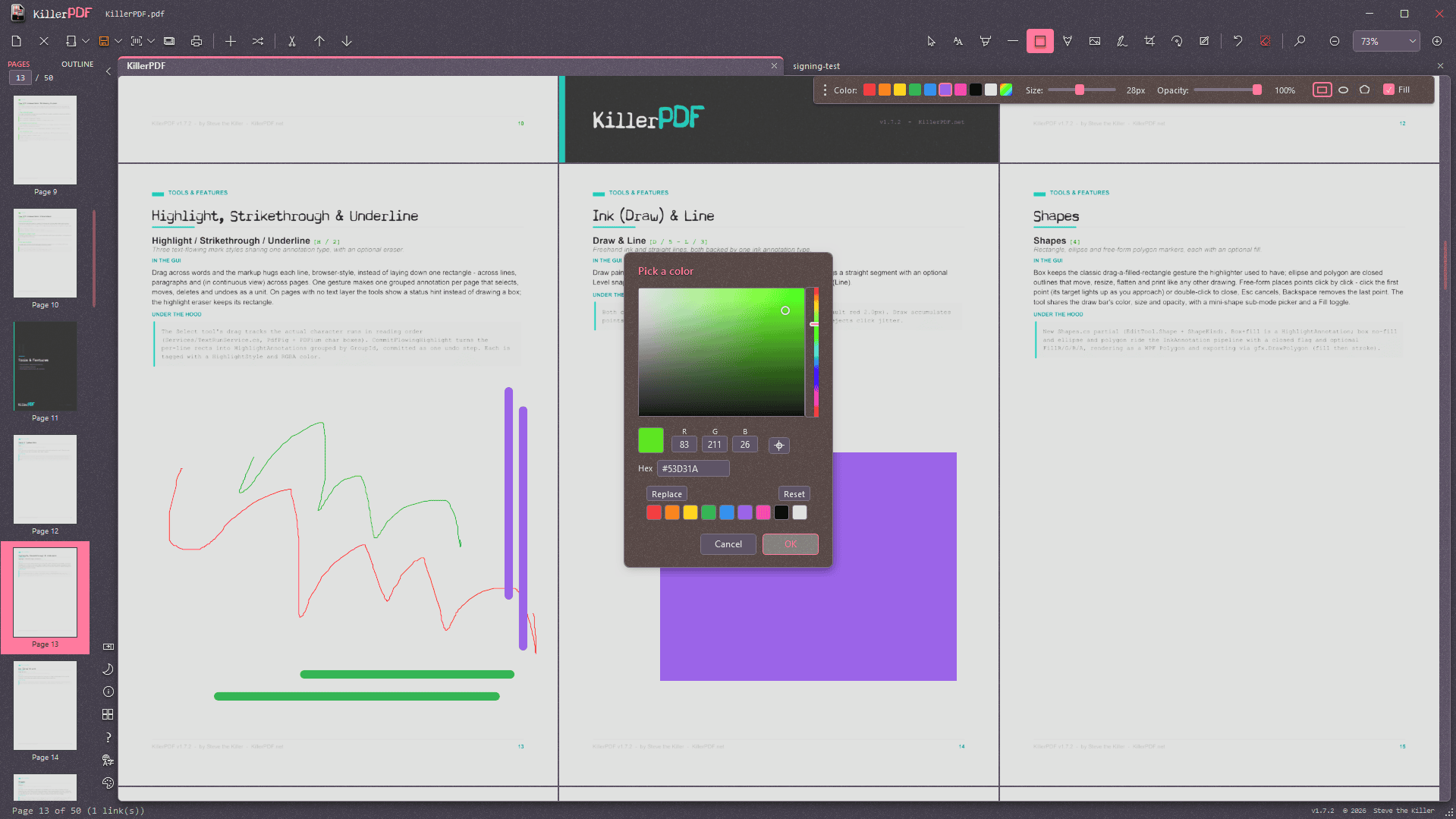
Task: Open the 73% zoom dropdown
Action: pyautogui.click(x=1387, y=41)
